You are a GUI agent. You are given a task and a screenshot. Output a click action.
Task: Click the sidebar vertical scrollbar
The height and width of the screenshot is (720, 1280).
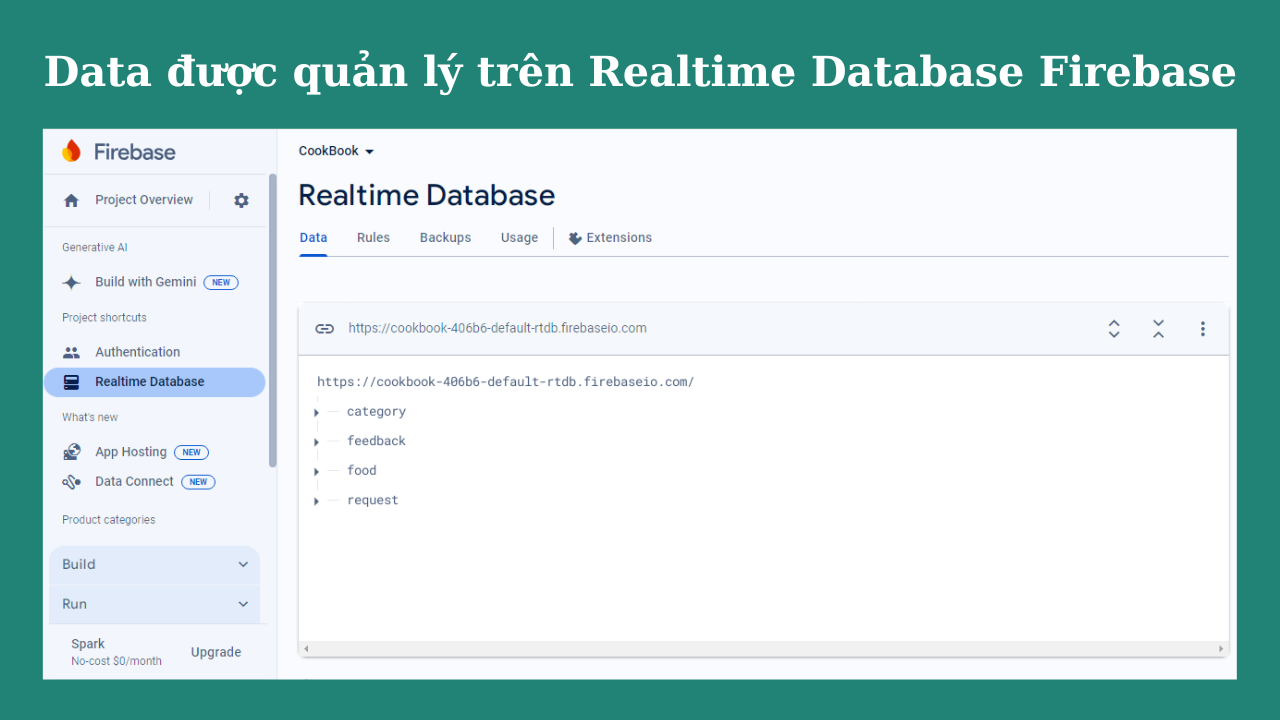point(273,320)
